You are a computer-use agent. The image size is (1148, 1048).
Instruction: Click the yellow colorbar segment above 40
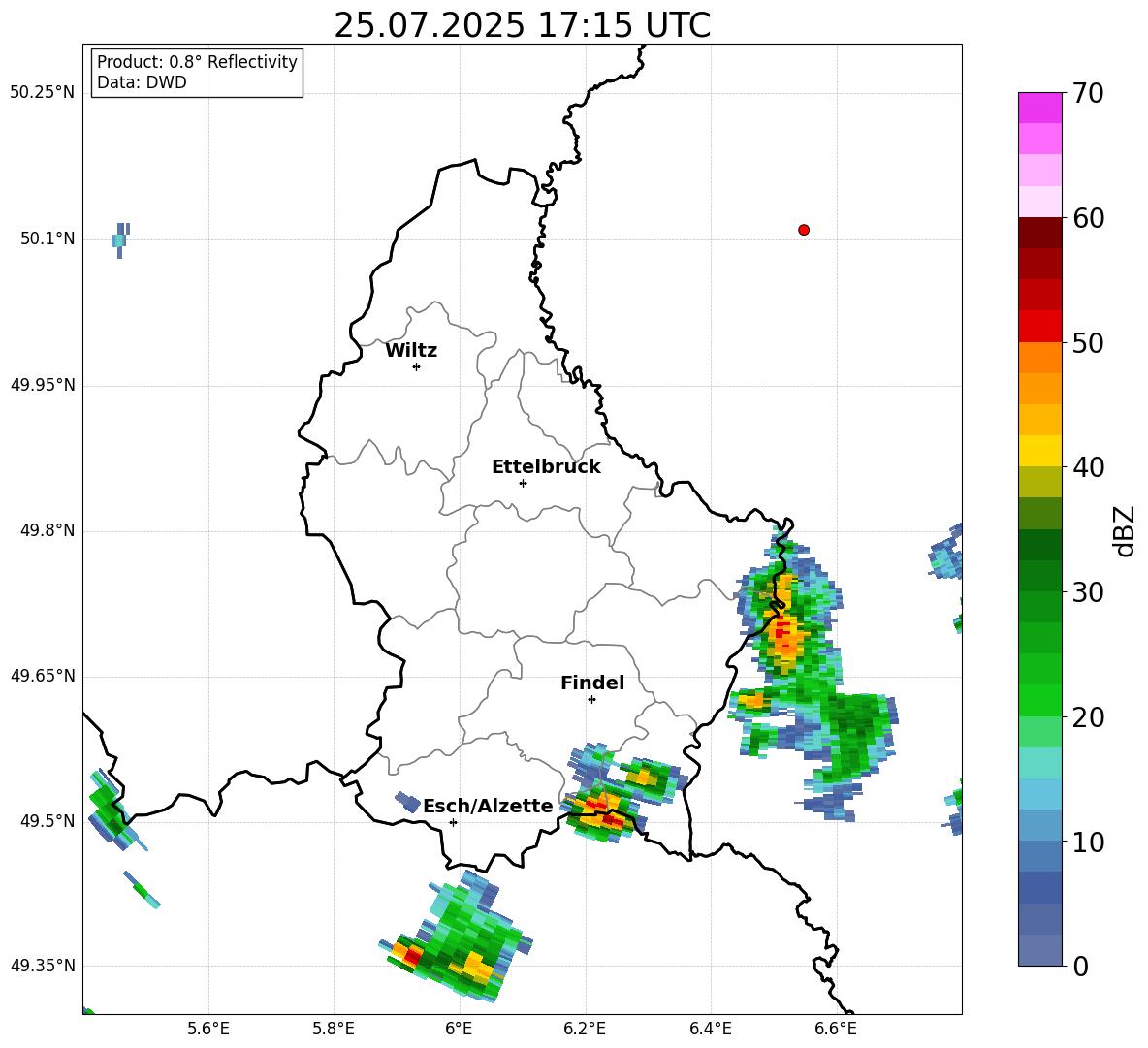tap(1039, 450)
